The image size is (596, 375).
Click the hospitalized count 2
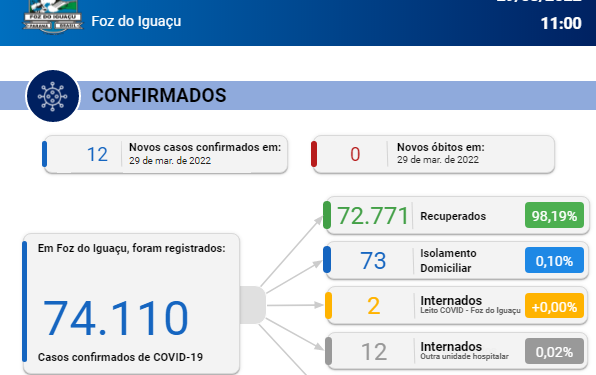pos(374,306)
